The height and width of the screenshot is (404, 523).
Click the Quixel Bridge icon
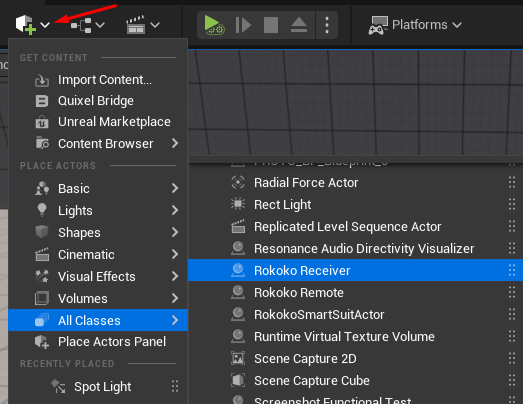click(x=42, y=101)
